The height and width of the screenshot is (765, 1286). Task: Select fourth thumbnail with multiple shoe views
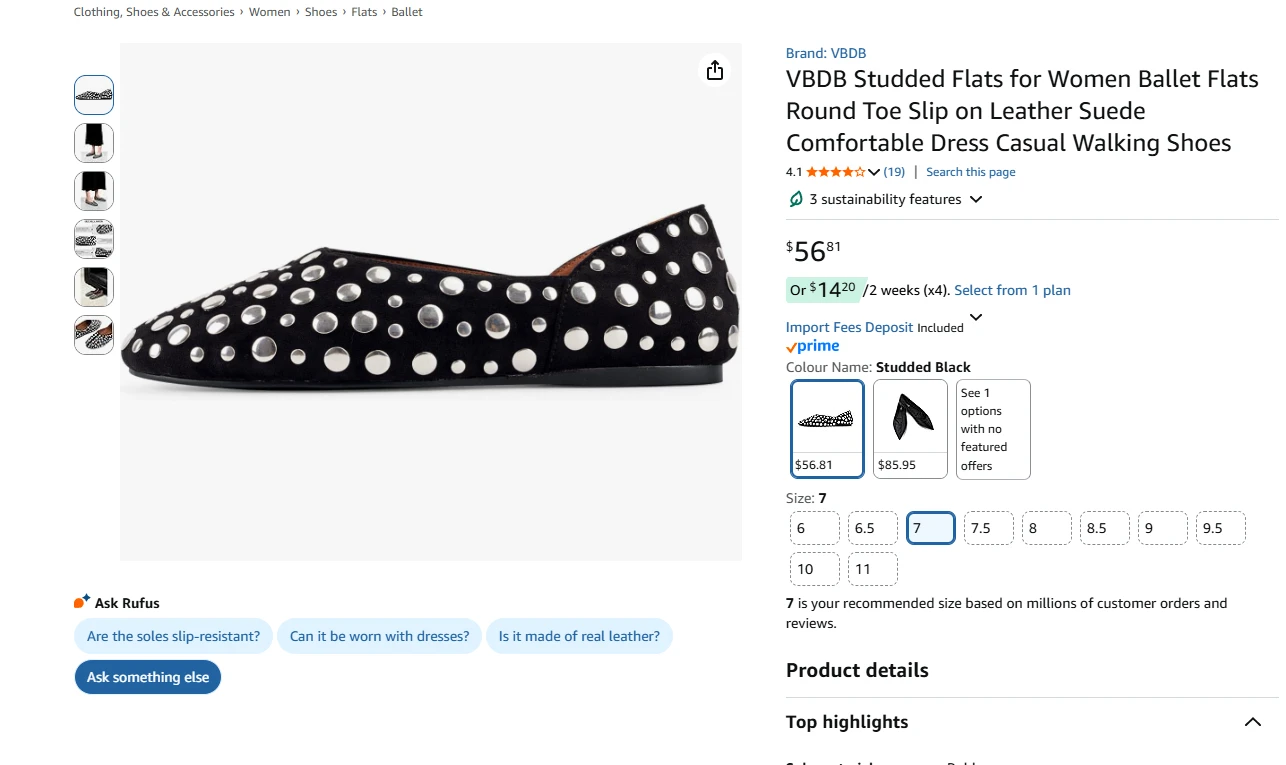94,239
